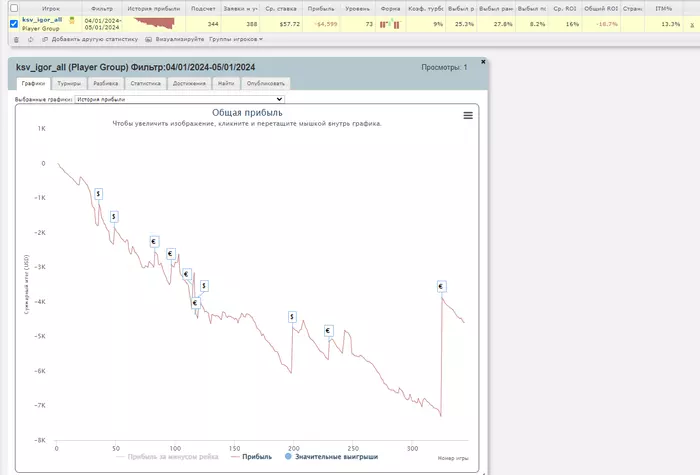Image resolution: width=700 pixels, height=475 pixels.
Task: Select the $ win marker near game 124
Action: pyautogui.click(x=204, y=286)
